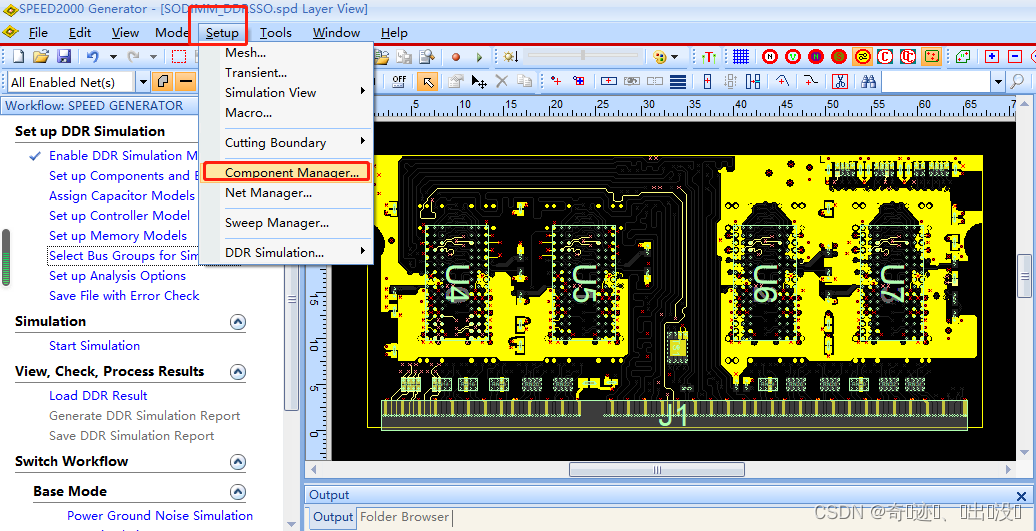Create a new file from toolbar
This screenshot has width=1036, height=531.
click(x=19, y=57)
